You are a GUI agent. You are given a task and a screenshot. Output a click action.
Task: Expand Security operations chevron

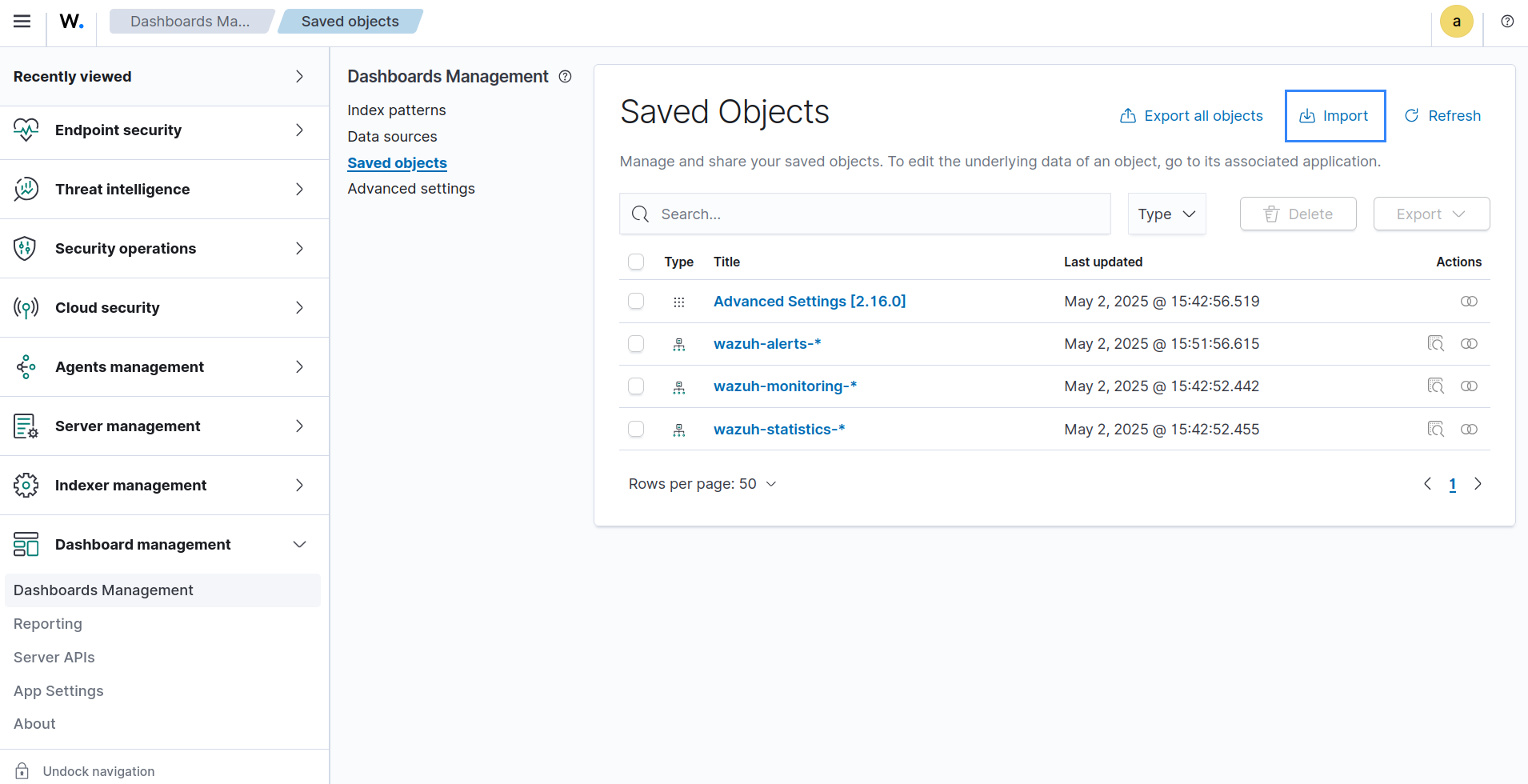pyautogui.click(x=299, y=248)
